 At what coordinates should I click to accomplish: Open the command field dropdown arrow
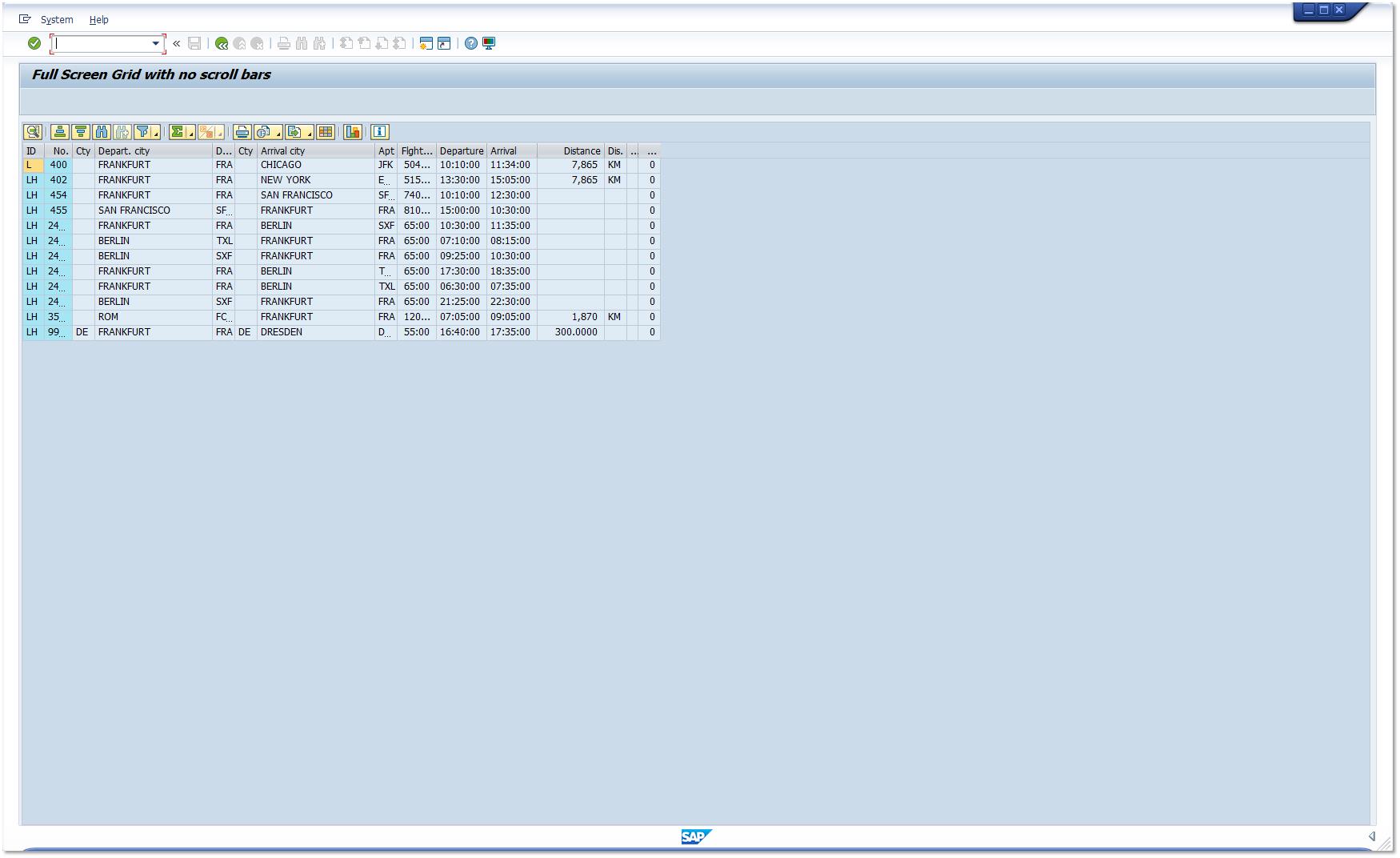click(x=156, y=43)
